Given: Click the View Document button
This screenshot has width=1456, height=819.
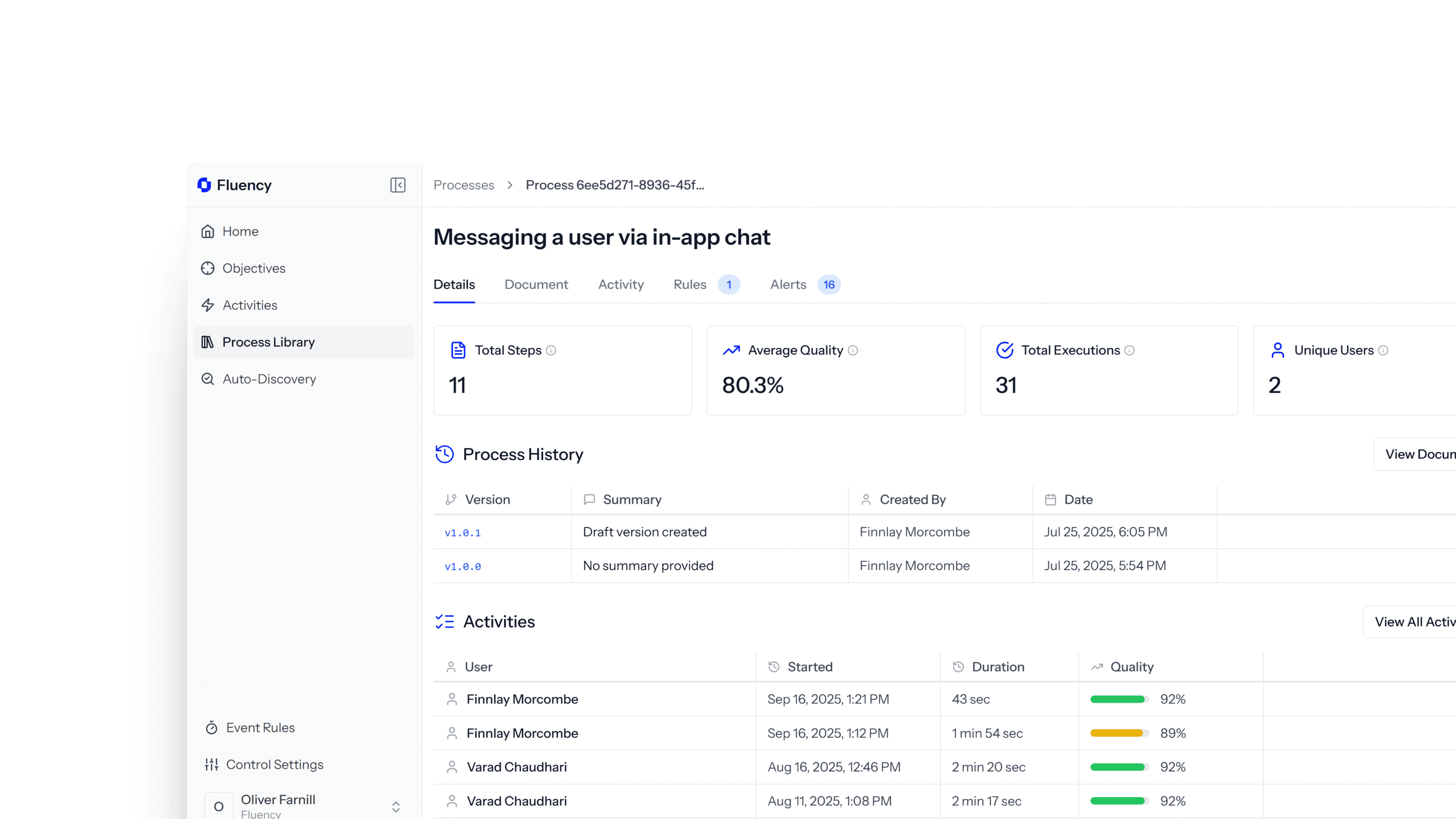Looking at the screenshot, I should click(x=1419, y=454).
